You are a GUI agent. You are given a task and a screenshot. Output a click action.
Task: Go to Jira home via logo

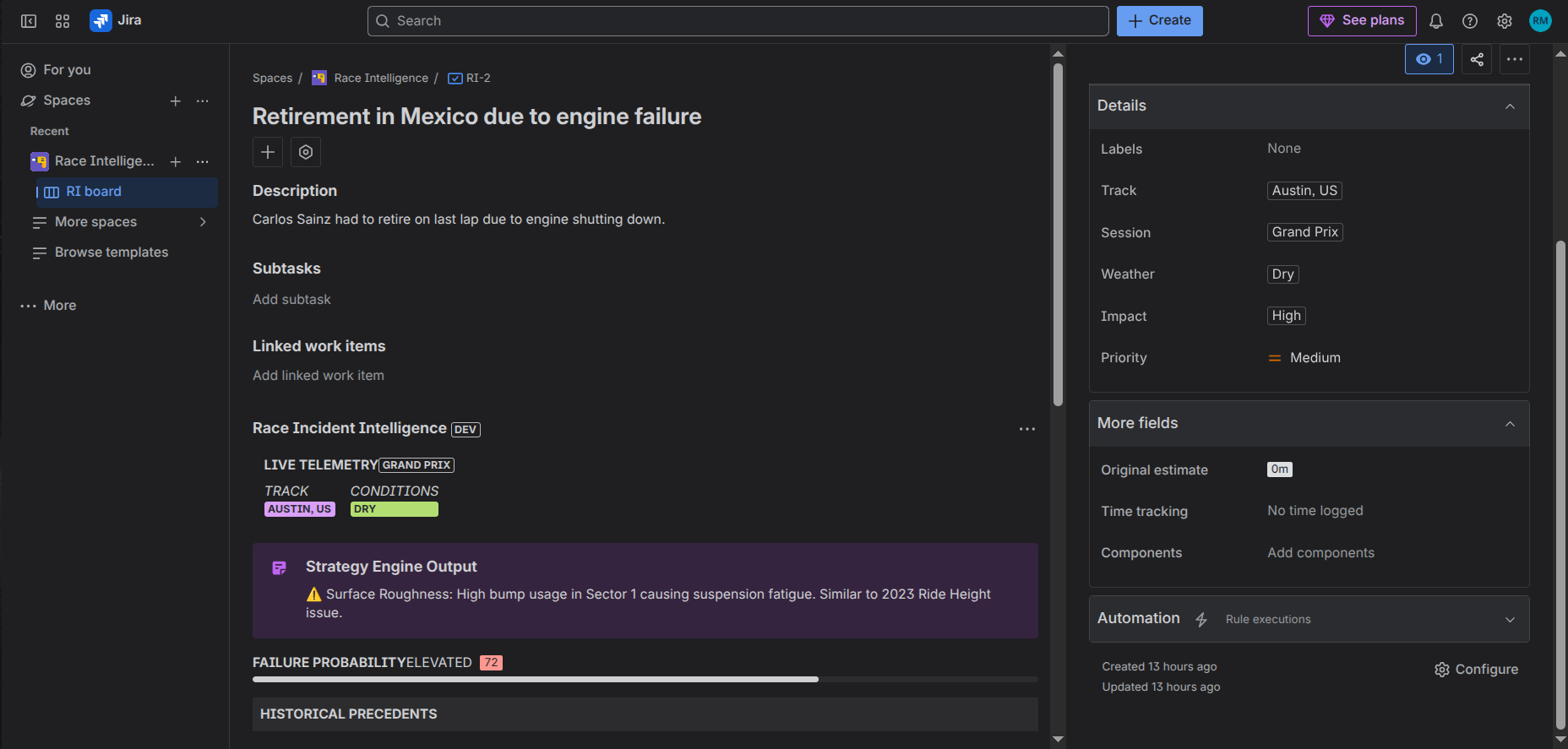(x=116, y=20)
